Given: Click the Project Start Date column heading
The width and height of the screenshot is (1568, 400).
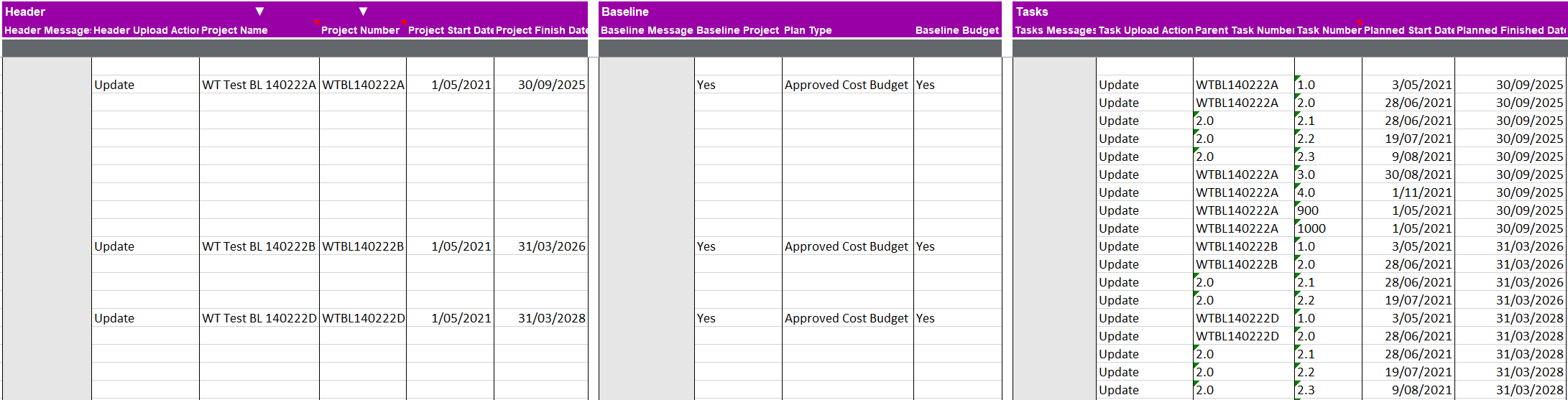Looking at the screenshot, I should [451, 30].
